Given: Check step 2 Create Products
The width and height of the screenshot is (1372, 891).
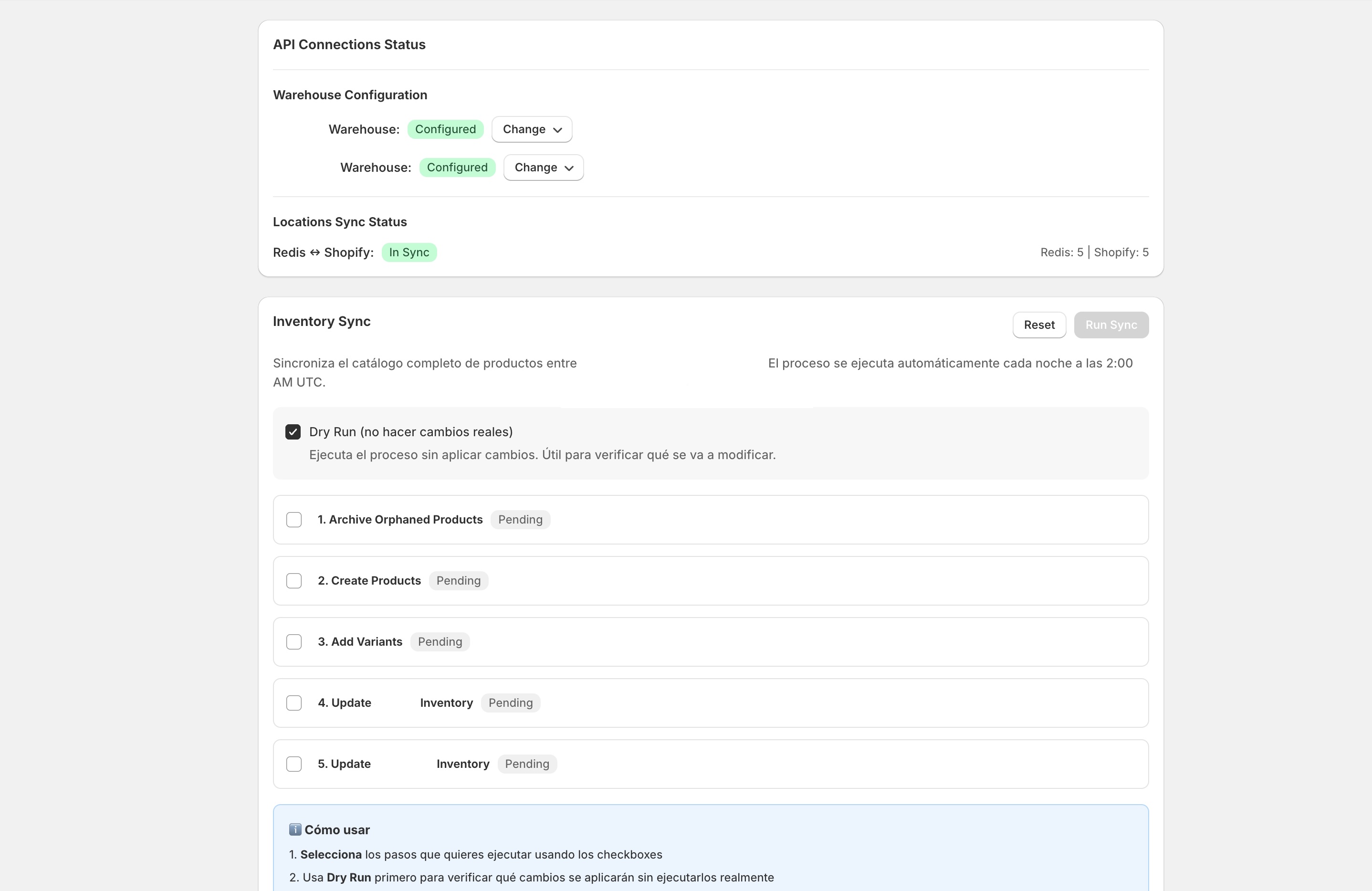Looking at the screenshot, I should pos(294,580).
